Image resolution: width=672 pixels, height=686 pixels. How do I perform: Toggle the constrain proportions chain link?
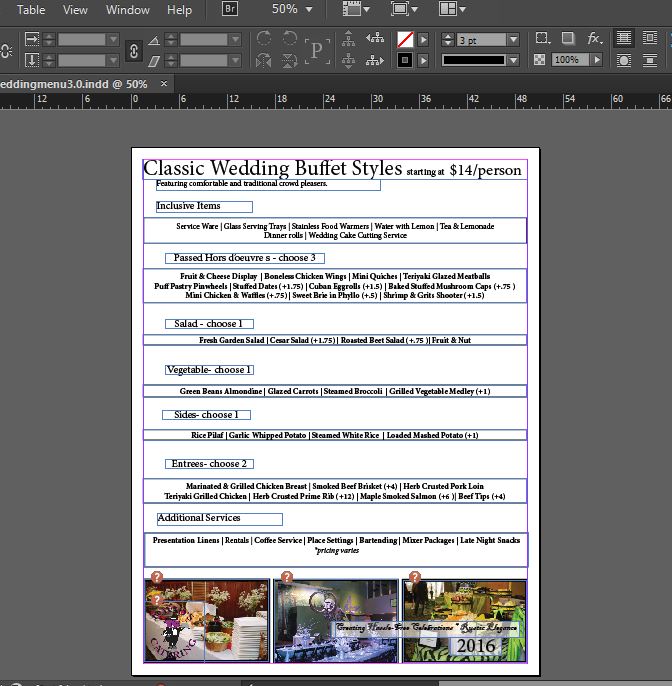(133, 50)
